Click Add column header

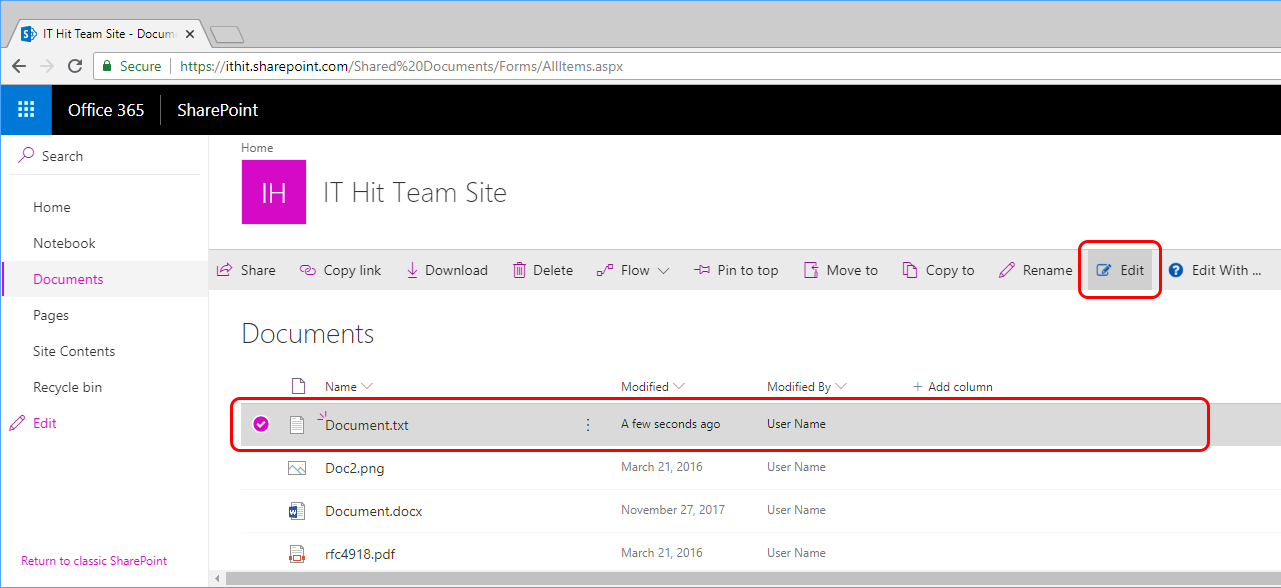(952, 386)
